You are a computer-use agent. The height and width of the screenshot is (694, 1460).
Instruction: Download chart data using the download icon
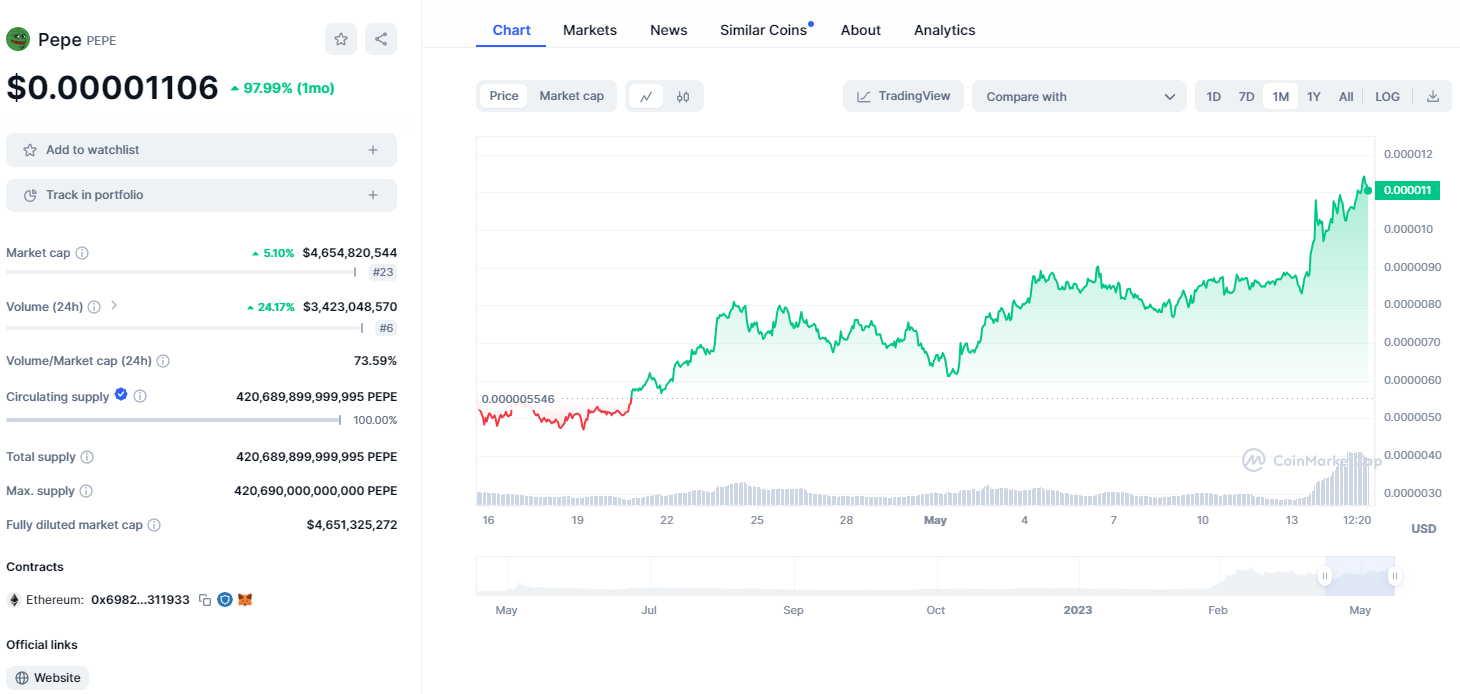(x=1432, y=97)
